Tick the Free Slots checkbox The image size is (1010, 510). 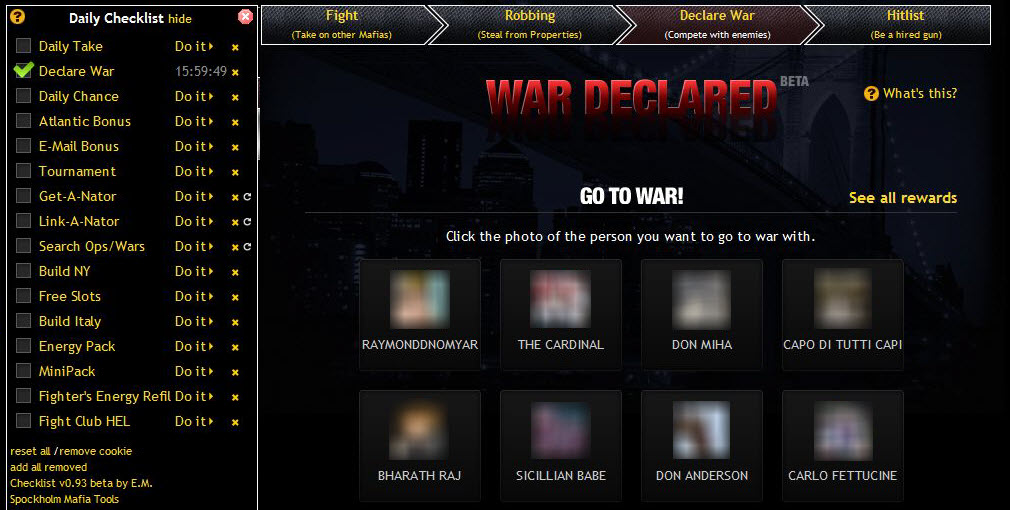[23, 295]
